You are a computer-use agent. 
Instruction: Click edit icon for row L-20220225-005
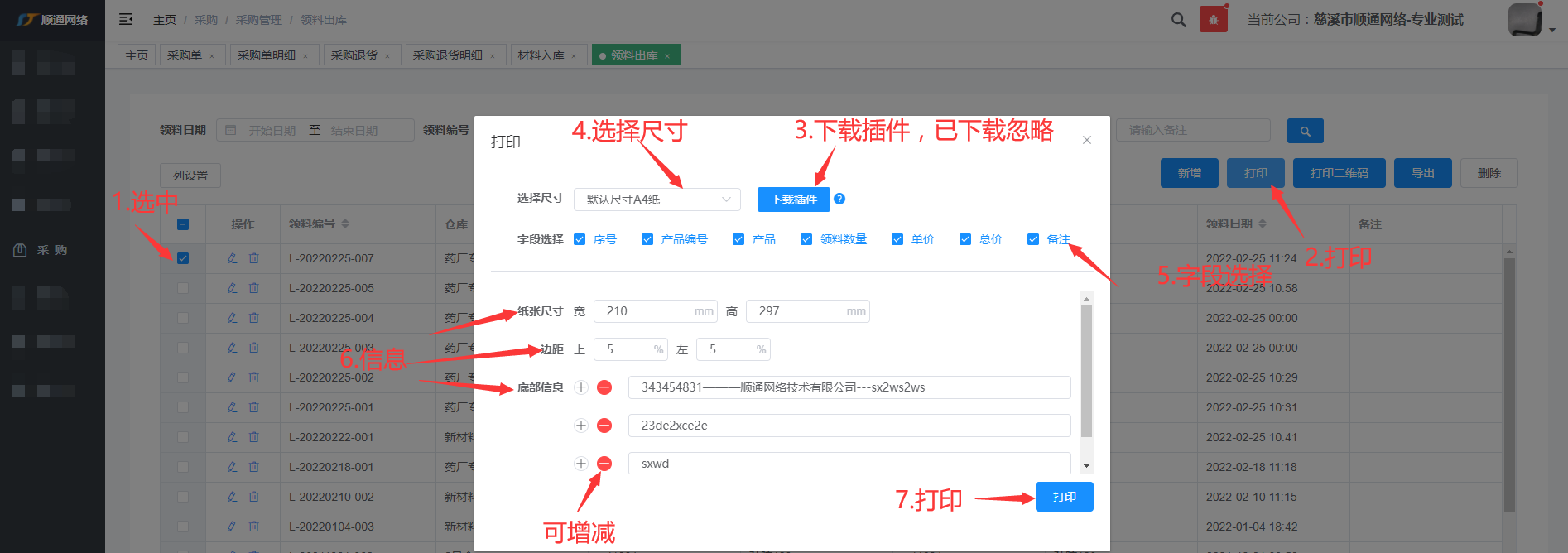coord(233,288)
